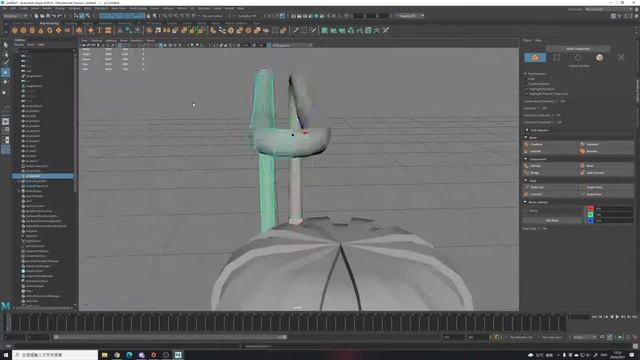The height and width of the screenshot is (360, 640).
Task: Click the green Y axis swatch
Action: coord(590,214)
